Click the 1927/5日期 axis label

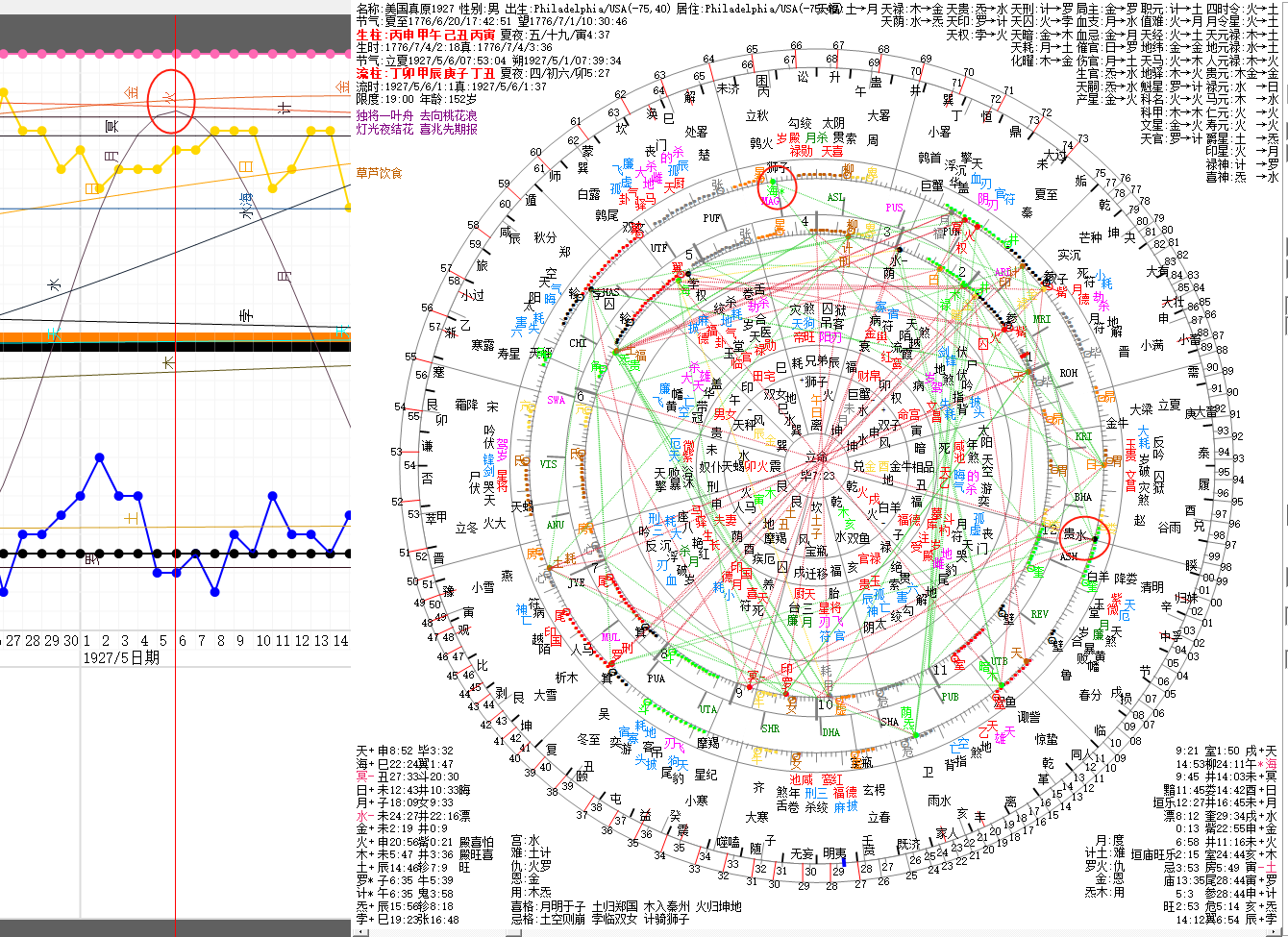coord(121,658)
